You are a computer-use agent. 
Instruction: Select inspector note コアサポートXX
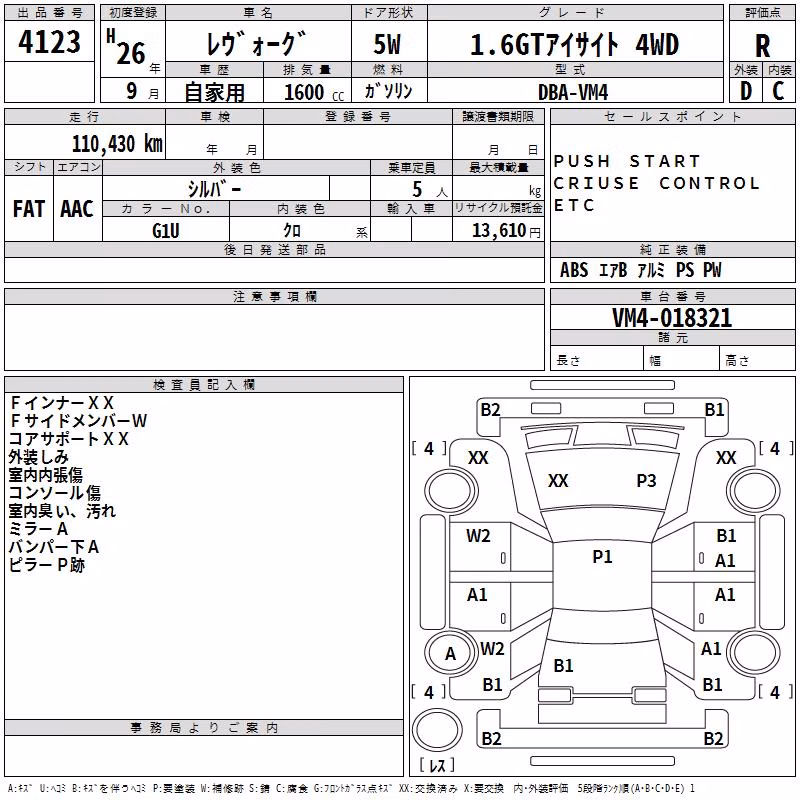pos(68,439)
